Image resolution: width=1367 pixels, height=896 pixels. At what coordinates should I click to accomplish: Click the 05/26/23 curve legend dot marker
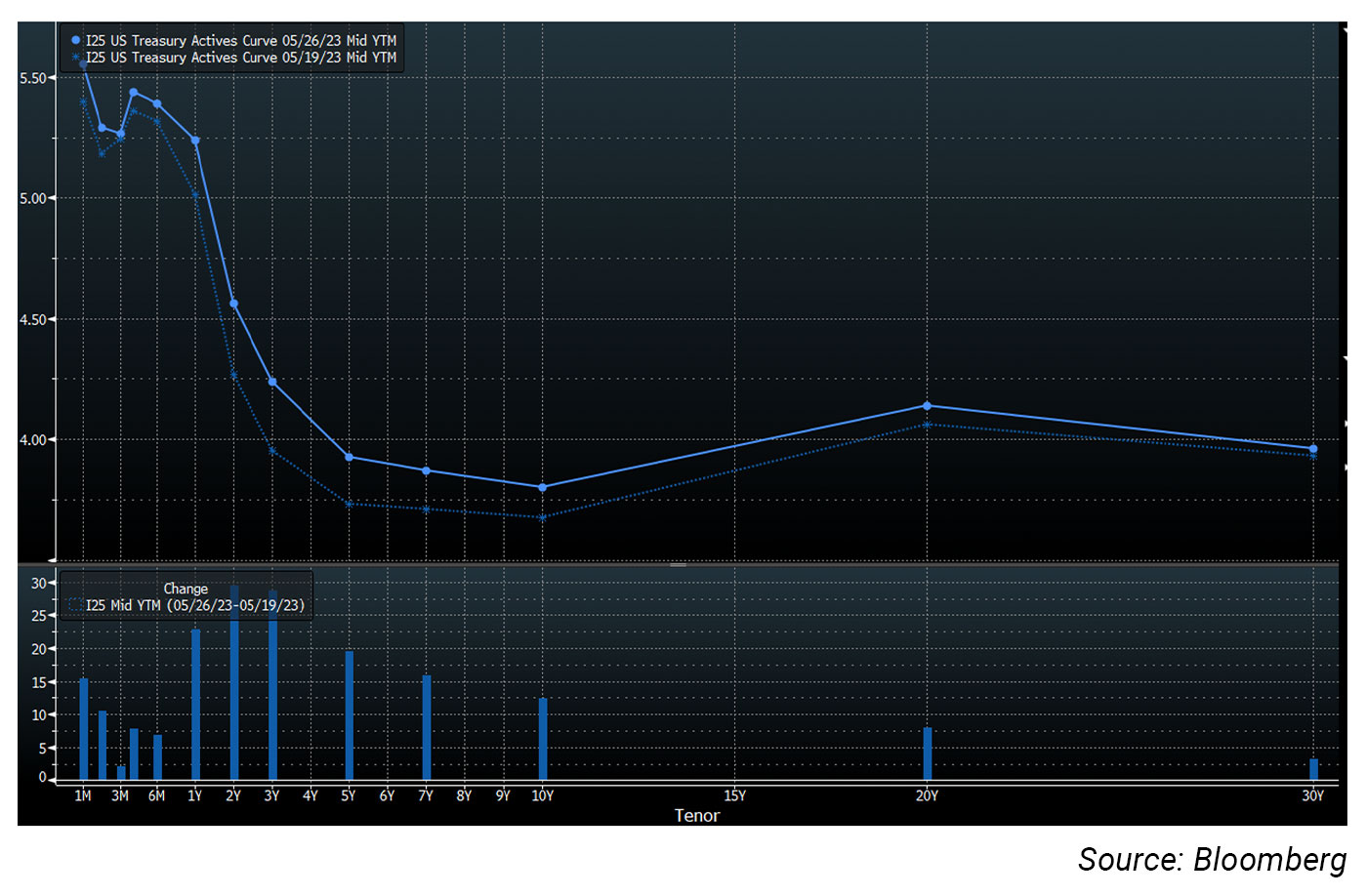76,41
